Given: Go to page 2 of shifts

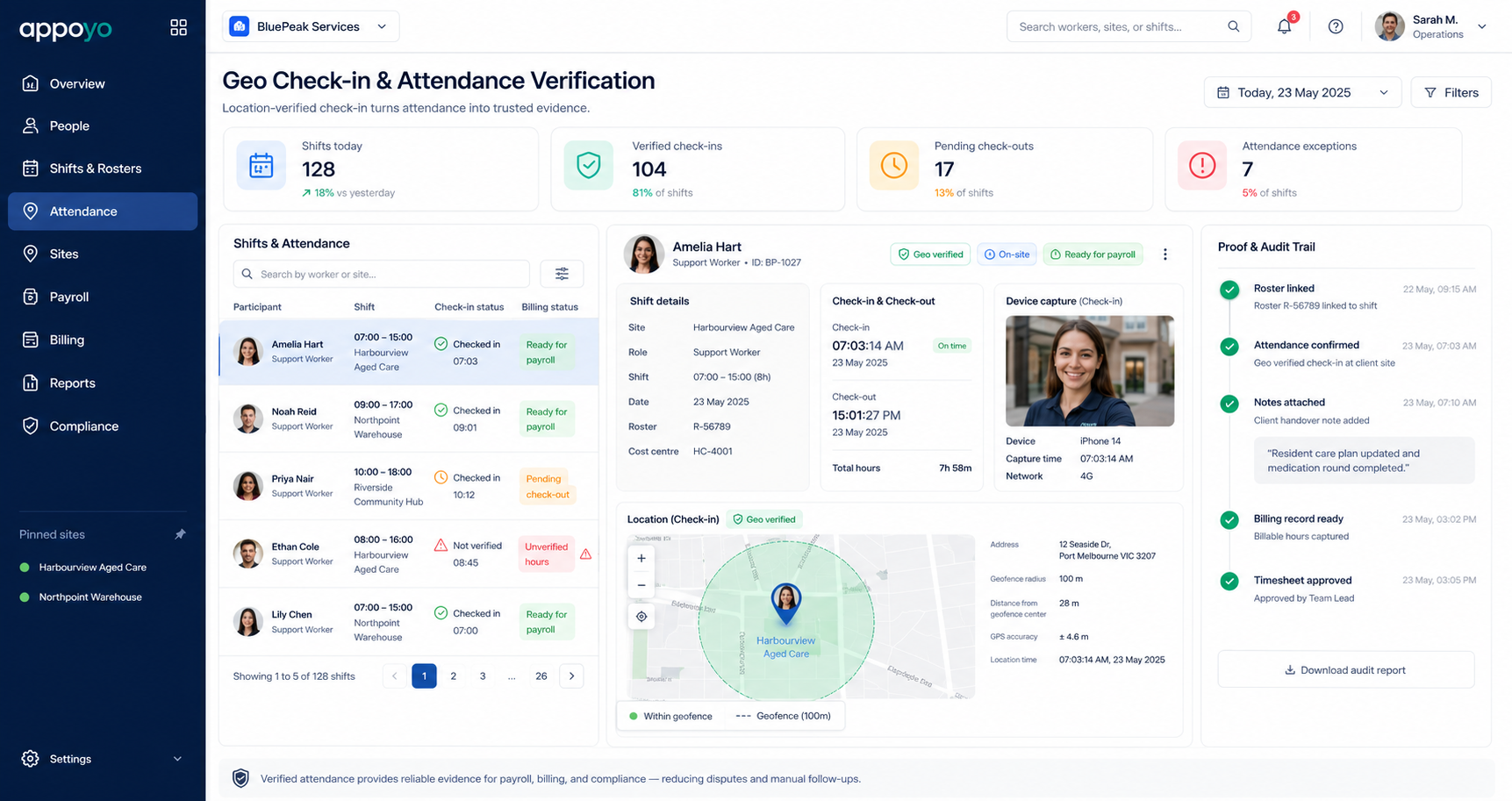Looking at the screenshot, I should point(453,676).
